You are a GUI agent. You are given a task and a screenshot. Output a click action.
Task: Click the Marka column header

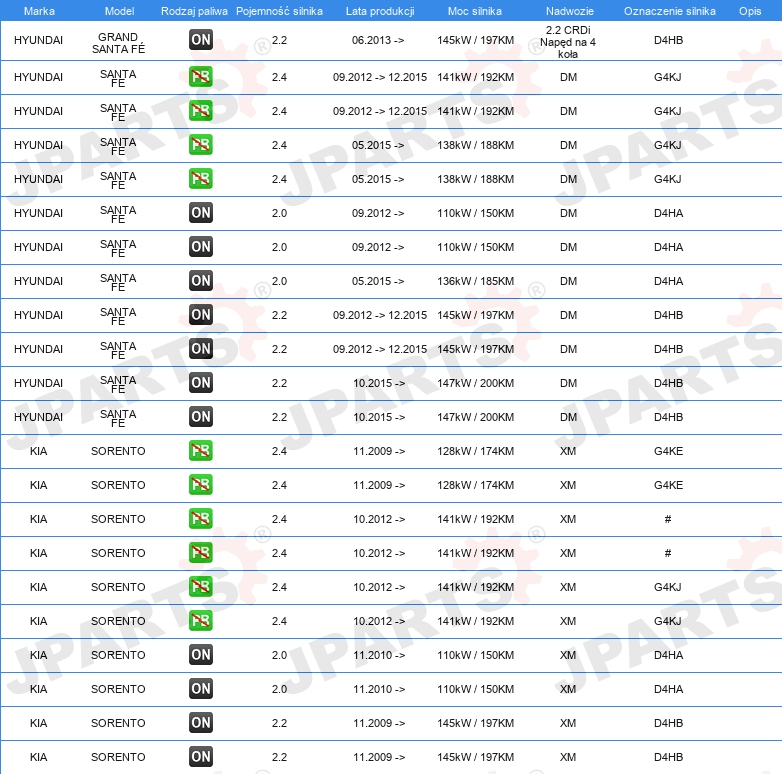pos(39,11)
